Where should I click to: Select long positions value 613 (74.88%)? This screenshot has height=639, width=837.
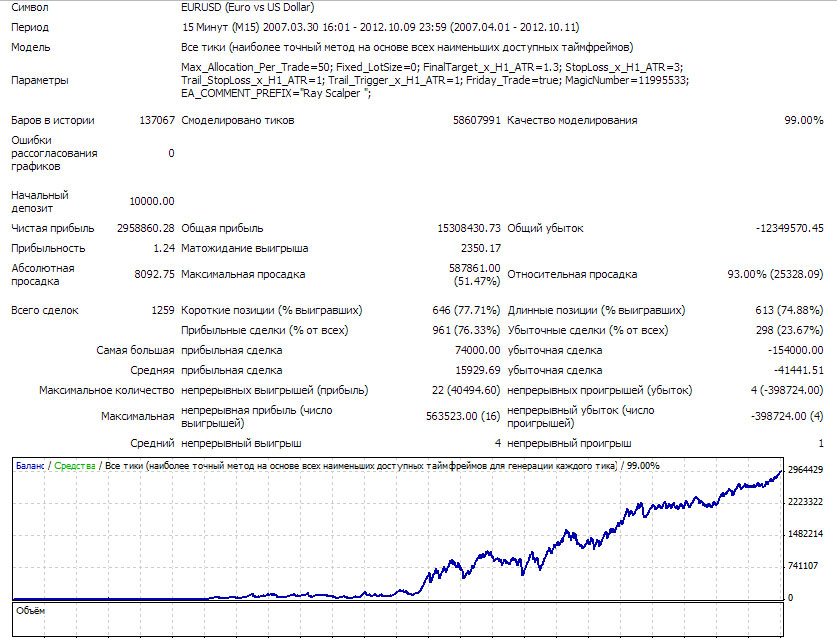(789, 311)
